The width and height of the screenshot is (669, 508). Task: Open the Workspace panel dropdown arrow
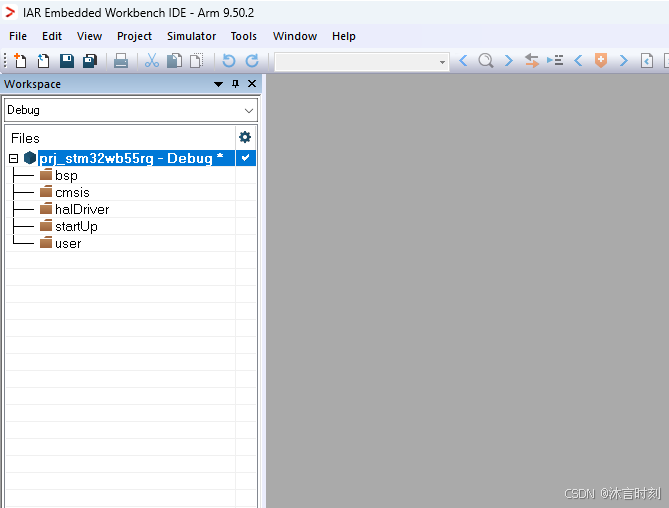[x=218, y=84]
